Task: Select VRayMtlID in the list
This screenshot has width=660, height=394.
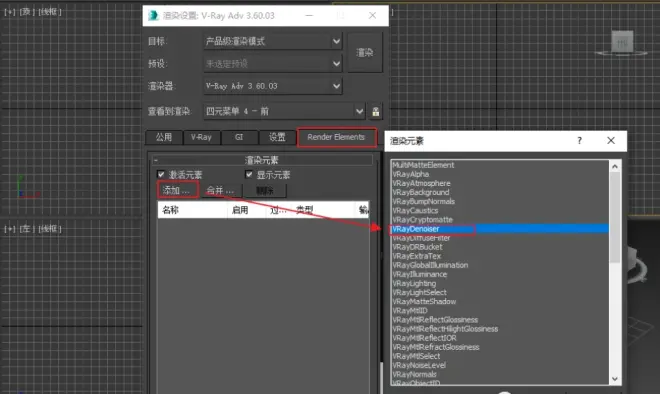Action: pos(410,311)
